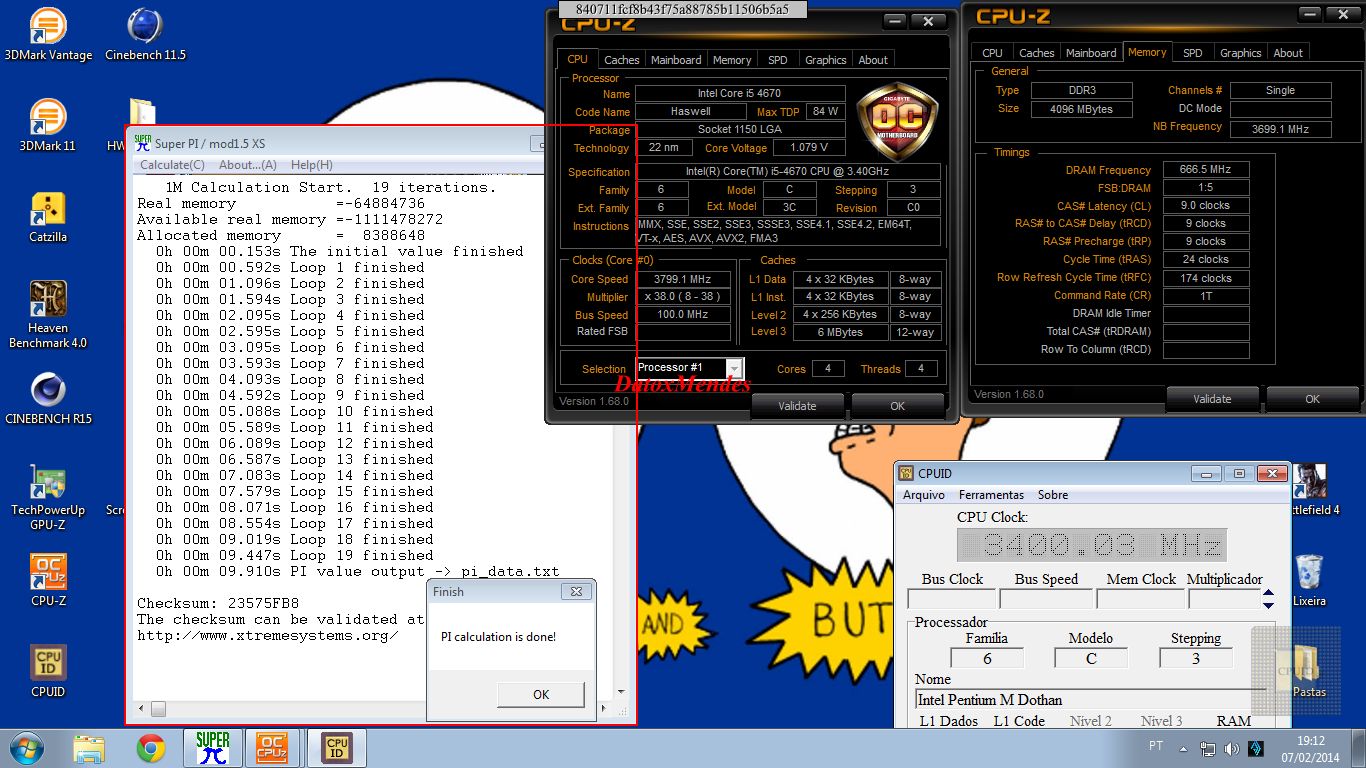Close the Finish dialog with its X

576,592
